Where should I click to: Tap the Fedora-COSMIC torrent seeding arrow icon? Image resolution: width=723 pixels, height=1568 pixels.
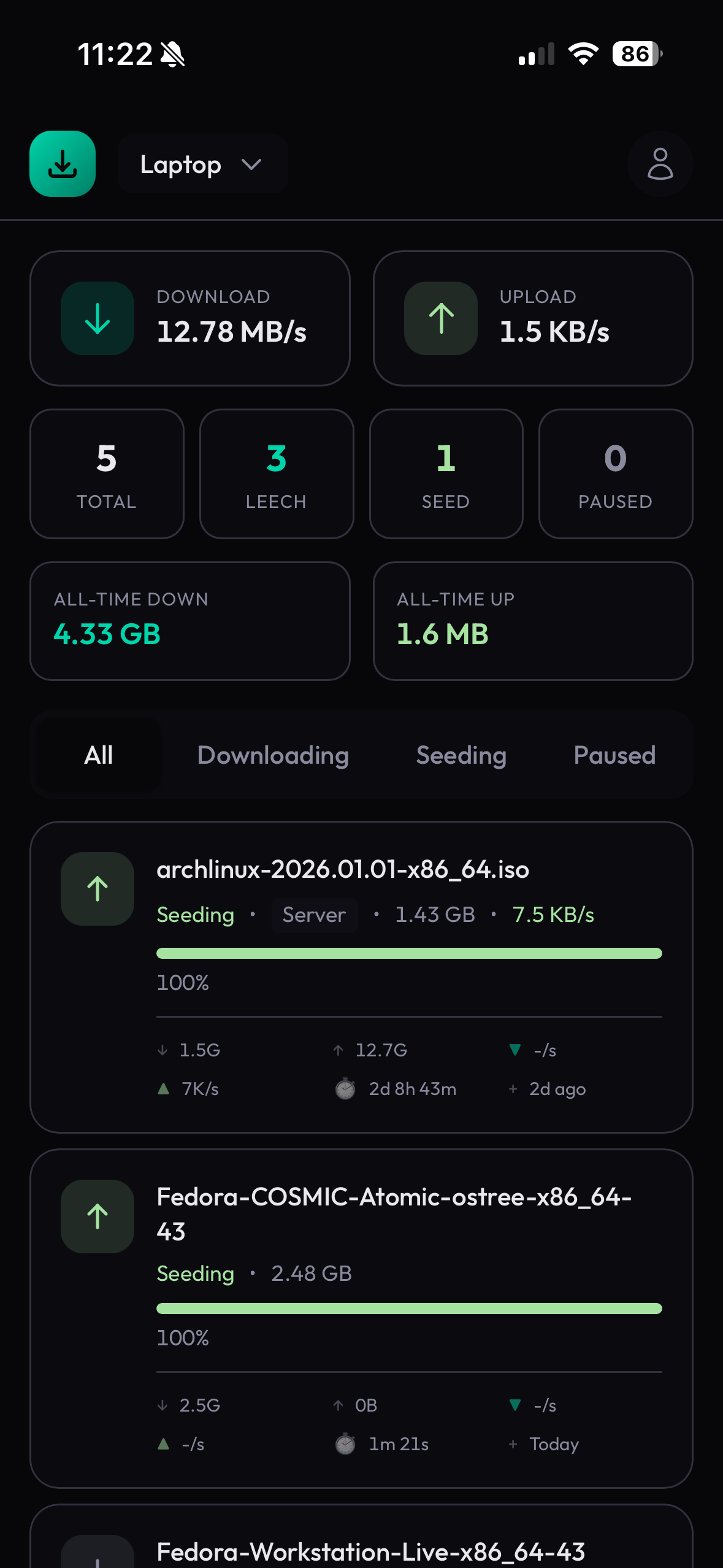(x=98, y=1216)
